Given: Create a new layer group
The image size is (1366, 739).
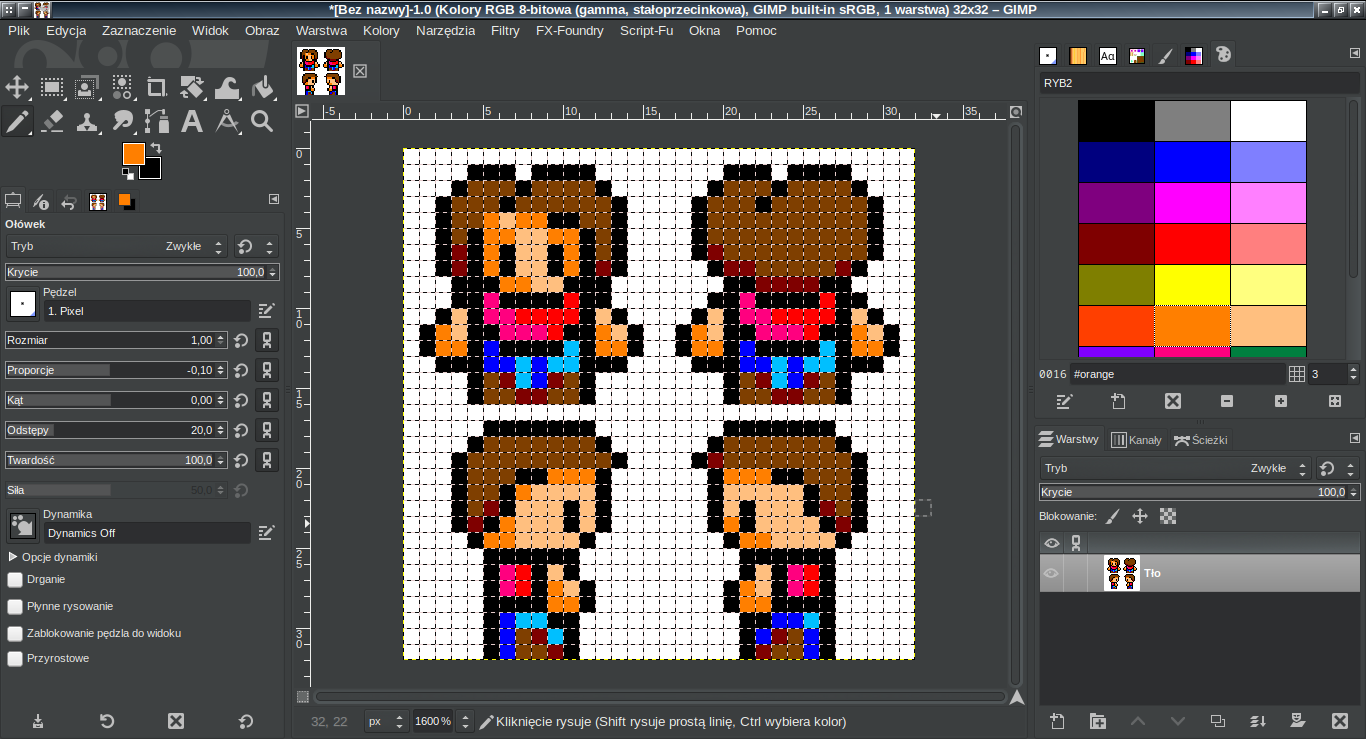Looking at the screenshot, I should click(1098, 721).
